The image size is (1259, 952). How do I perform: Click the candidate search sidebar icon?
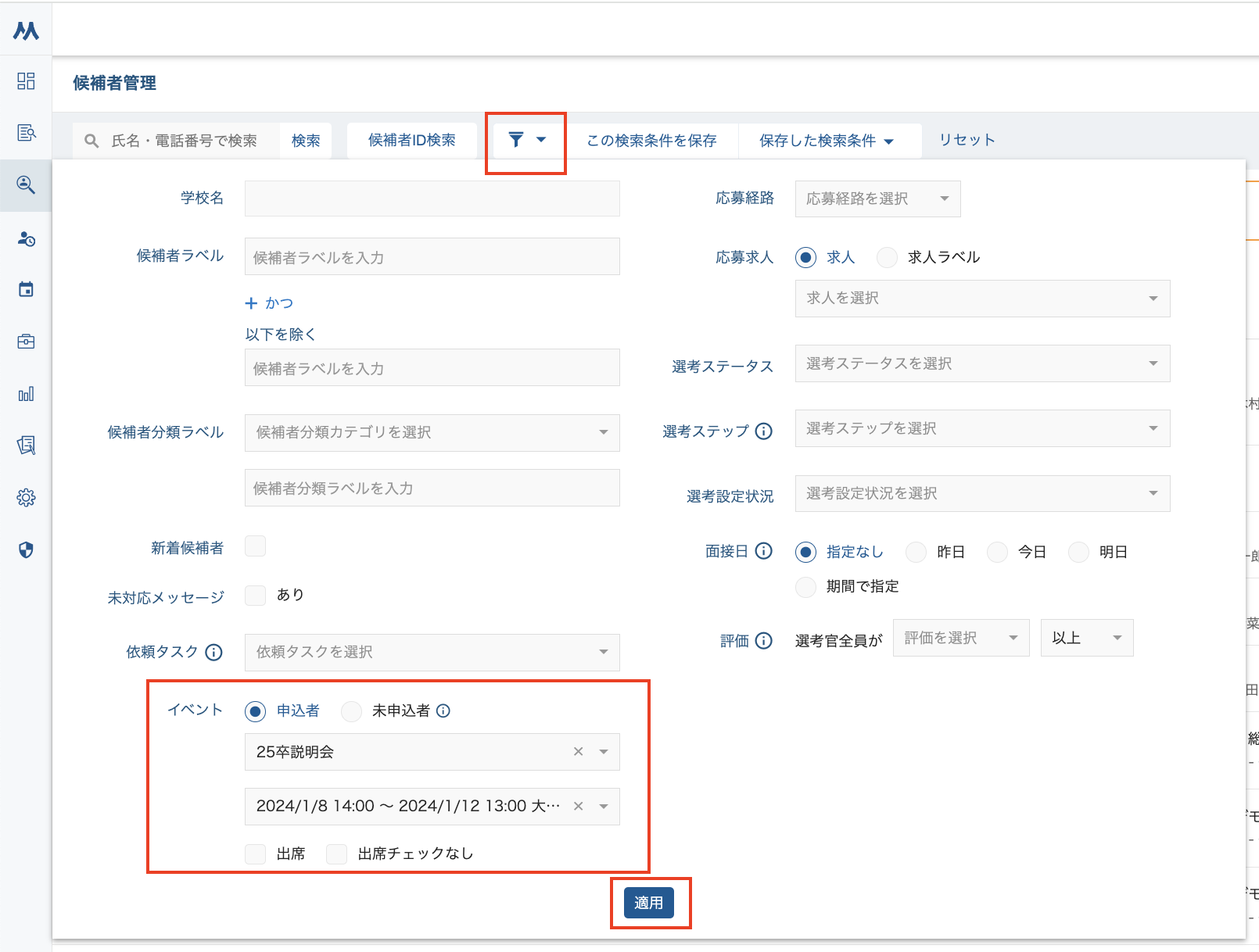(x=26, y=185)
